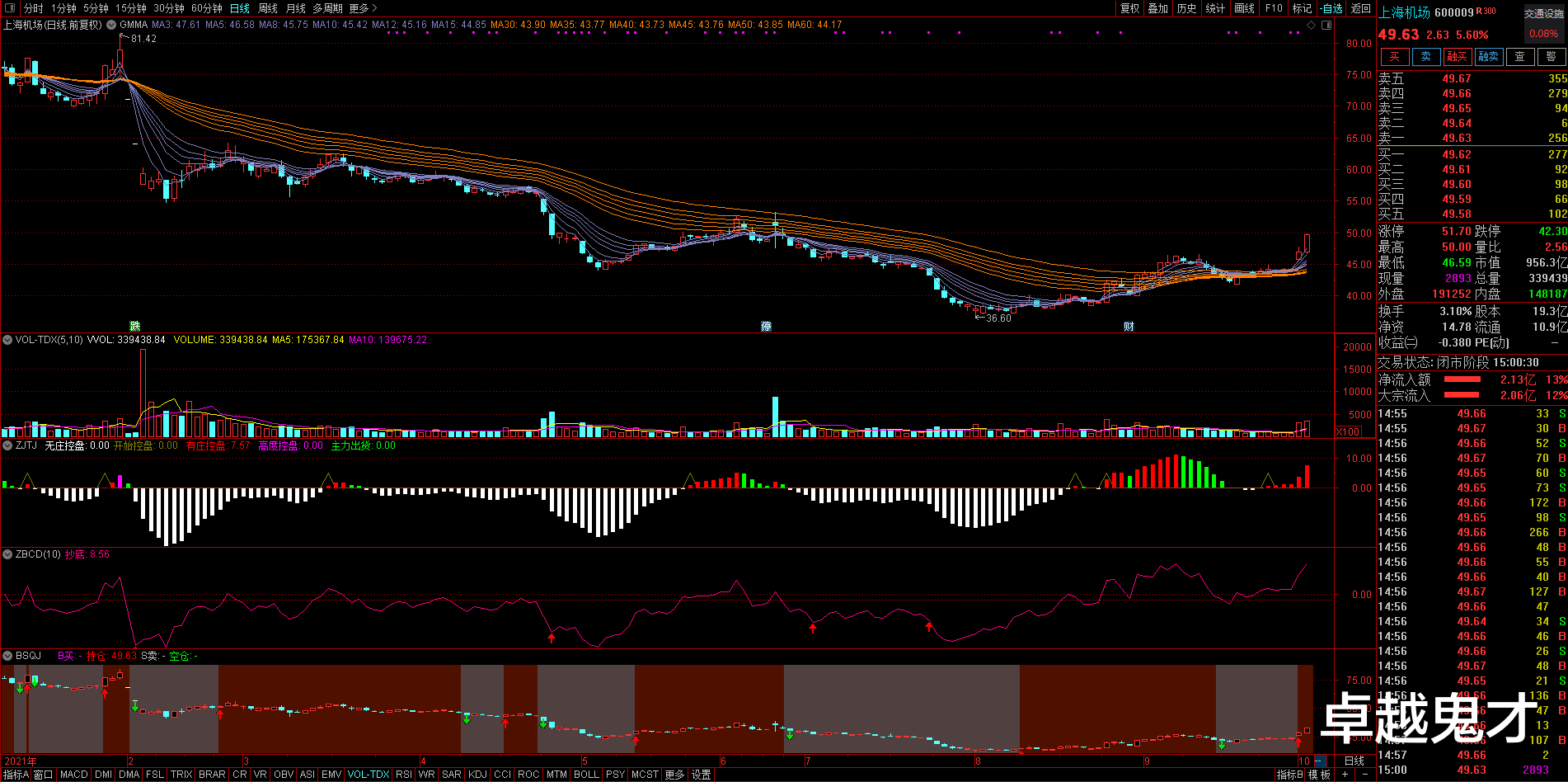
Task: Click the 查 query button
Action: 1519,56
